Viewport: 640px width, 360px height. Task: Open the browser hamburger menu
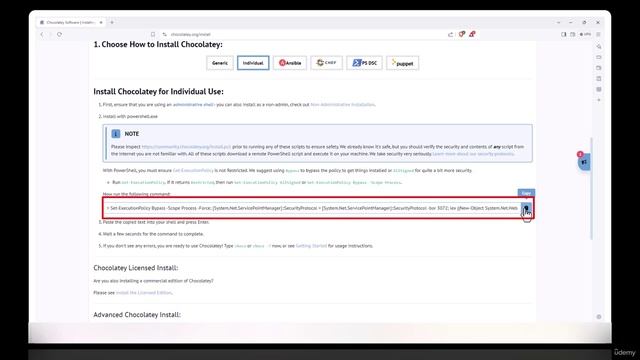point(598,34)
